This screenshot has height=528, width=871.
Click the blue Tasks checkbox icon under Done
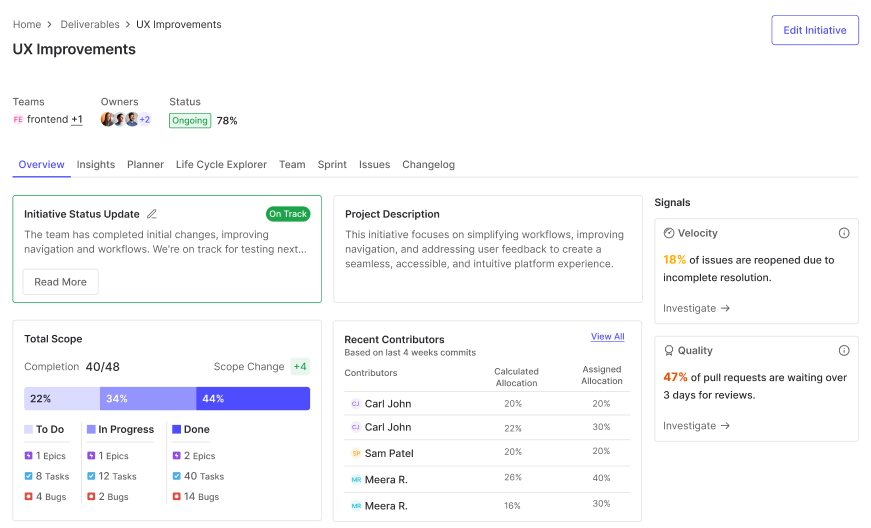[x=177, y=476]
